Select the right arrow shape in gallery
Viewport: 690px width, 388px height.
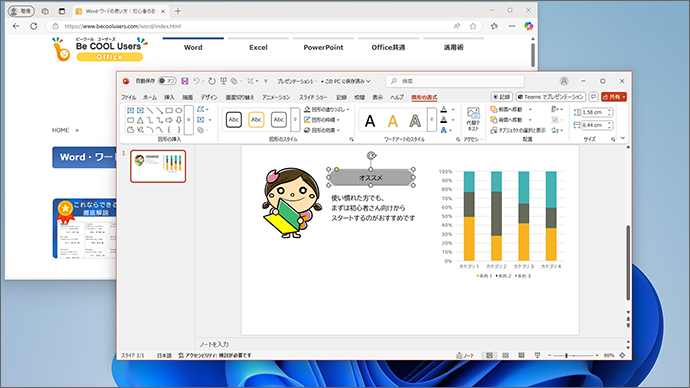click(169, 120)
